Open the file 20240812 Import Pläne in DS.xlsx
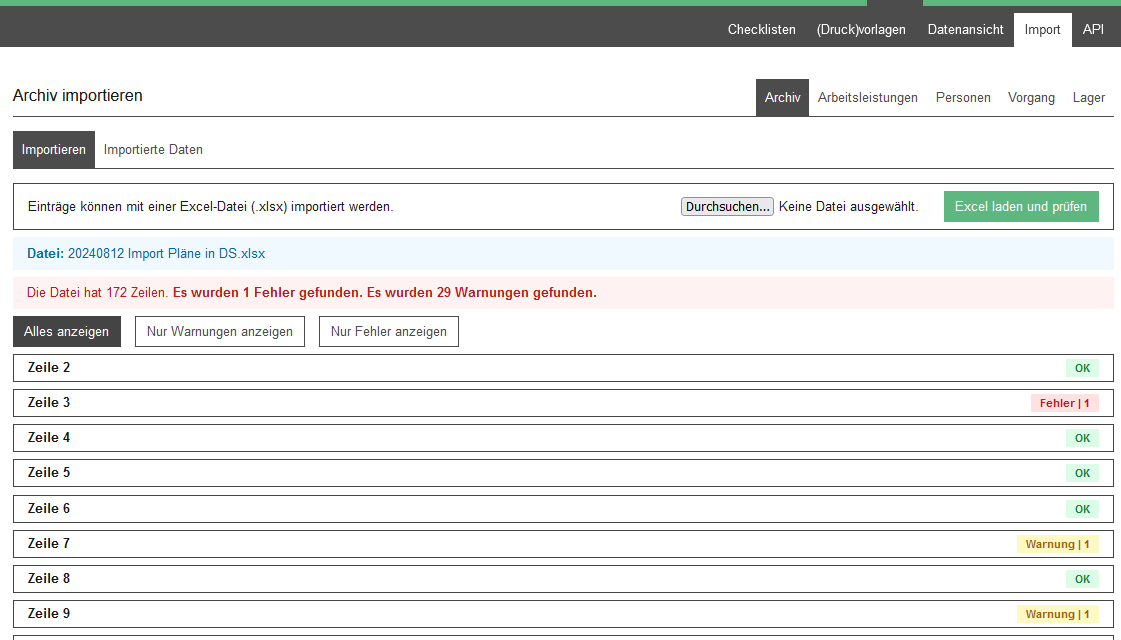Screen dimensions: 1121x640 [x=166, y=253]
